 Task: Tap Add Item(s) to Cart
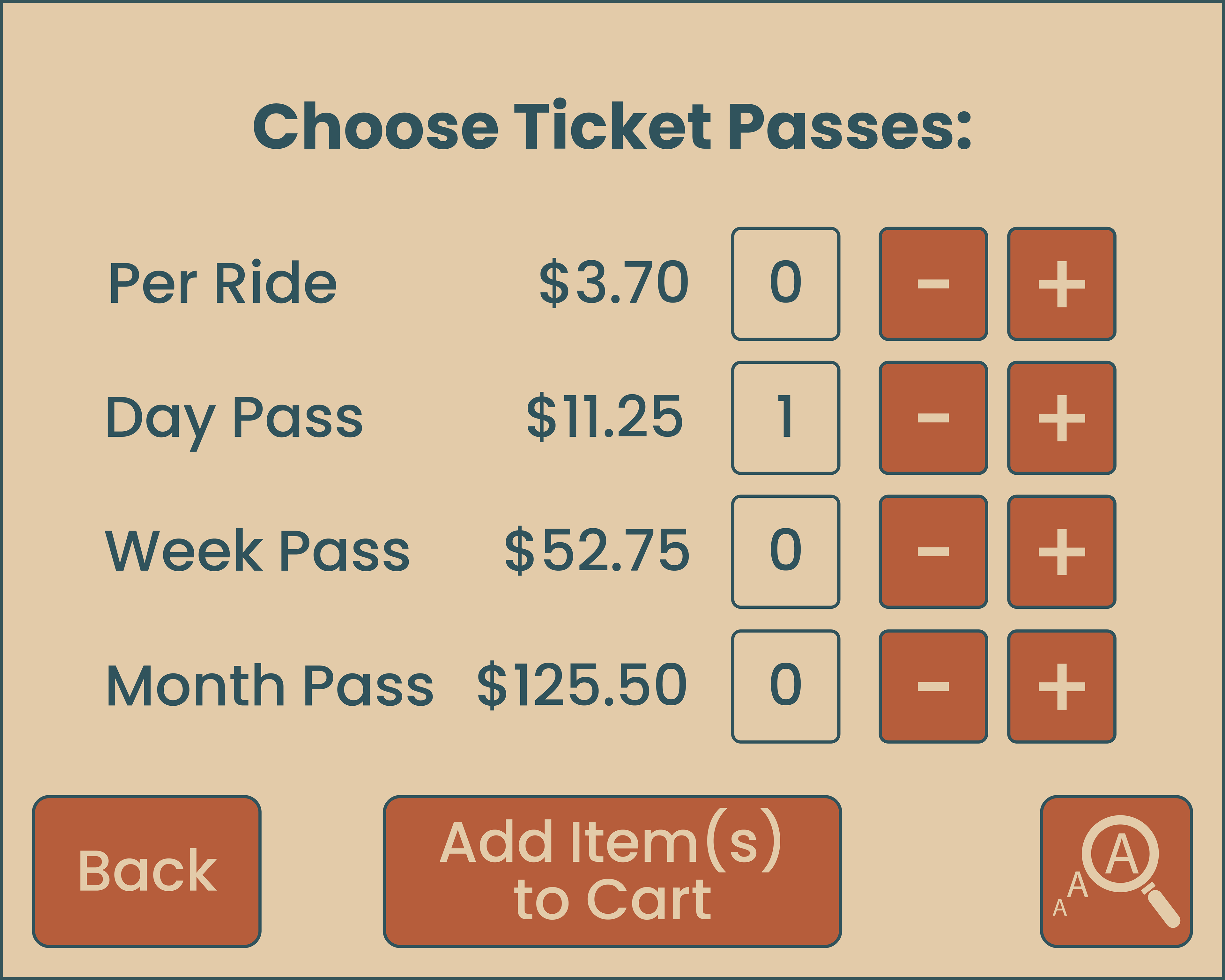point(612,872)
